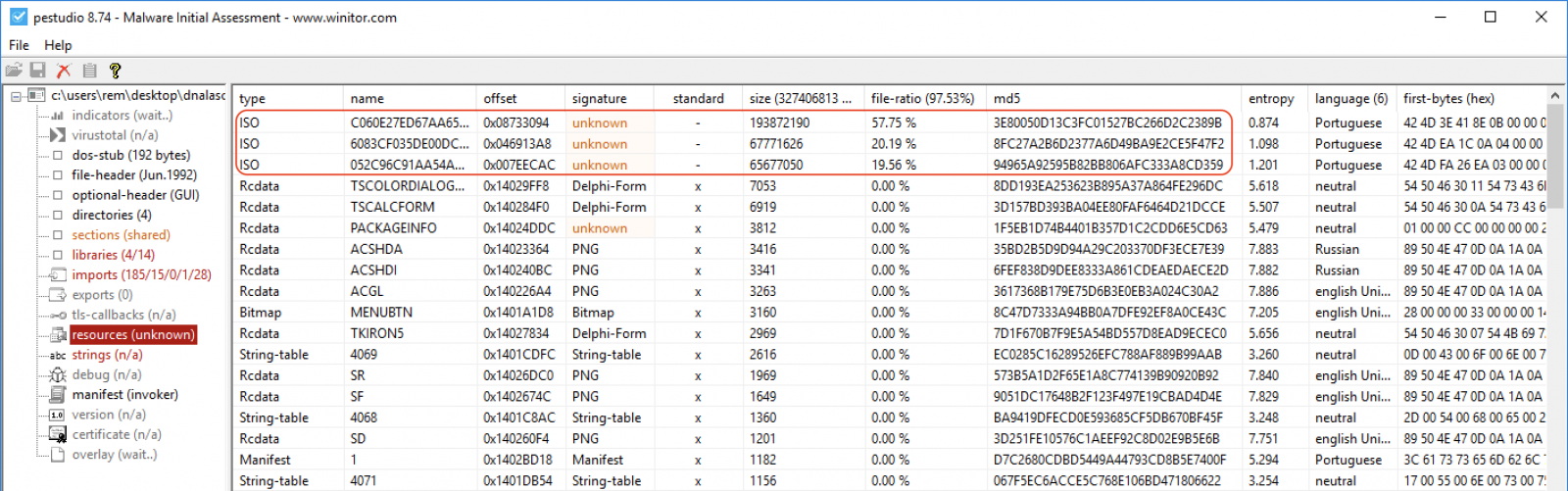The height and width of the screenshot is (491, 1568).
Task: Click the yellow question mark help icon
Action: point(115,71)
